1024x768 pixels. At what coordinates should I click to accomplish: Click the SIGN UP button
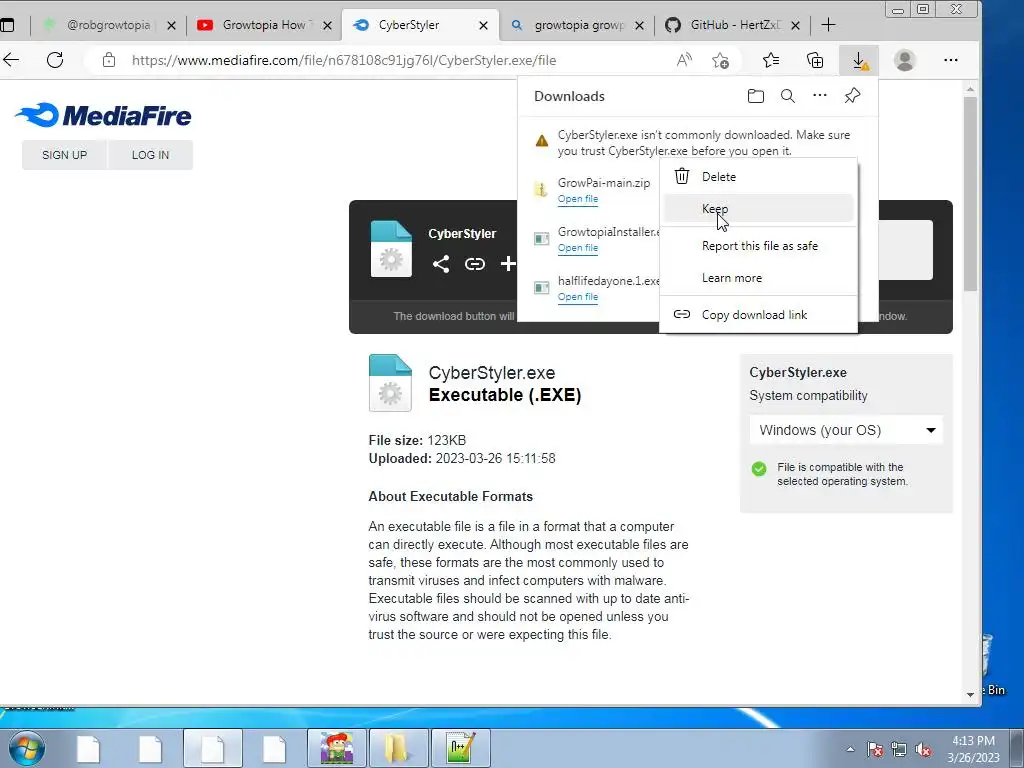click(x=64, y=155)
